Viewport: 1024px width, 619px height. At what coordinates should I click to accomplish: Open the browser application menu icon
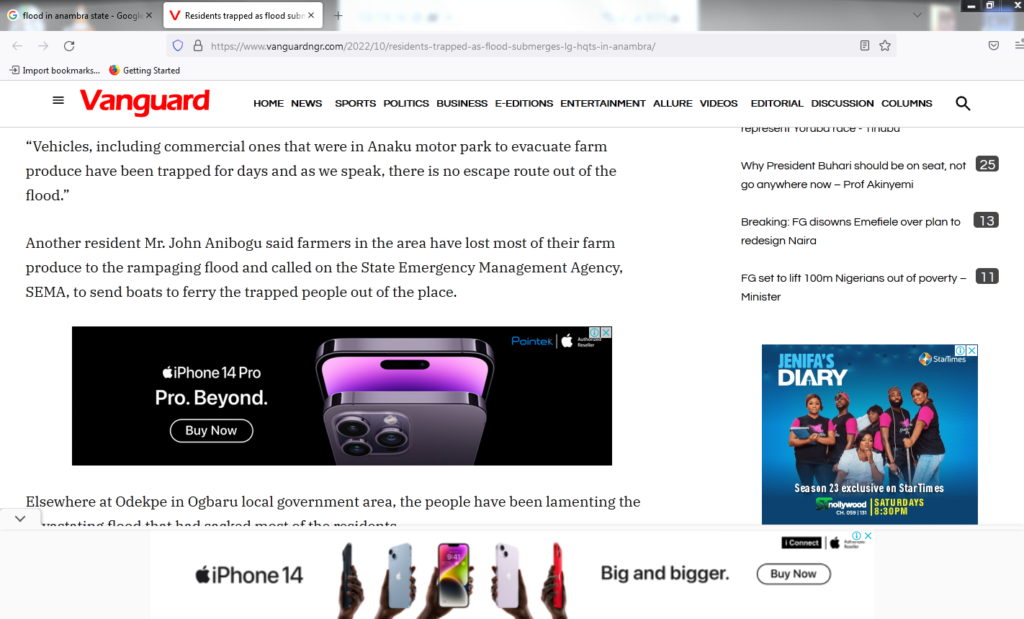pos(1018,45)
